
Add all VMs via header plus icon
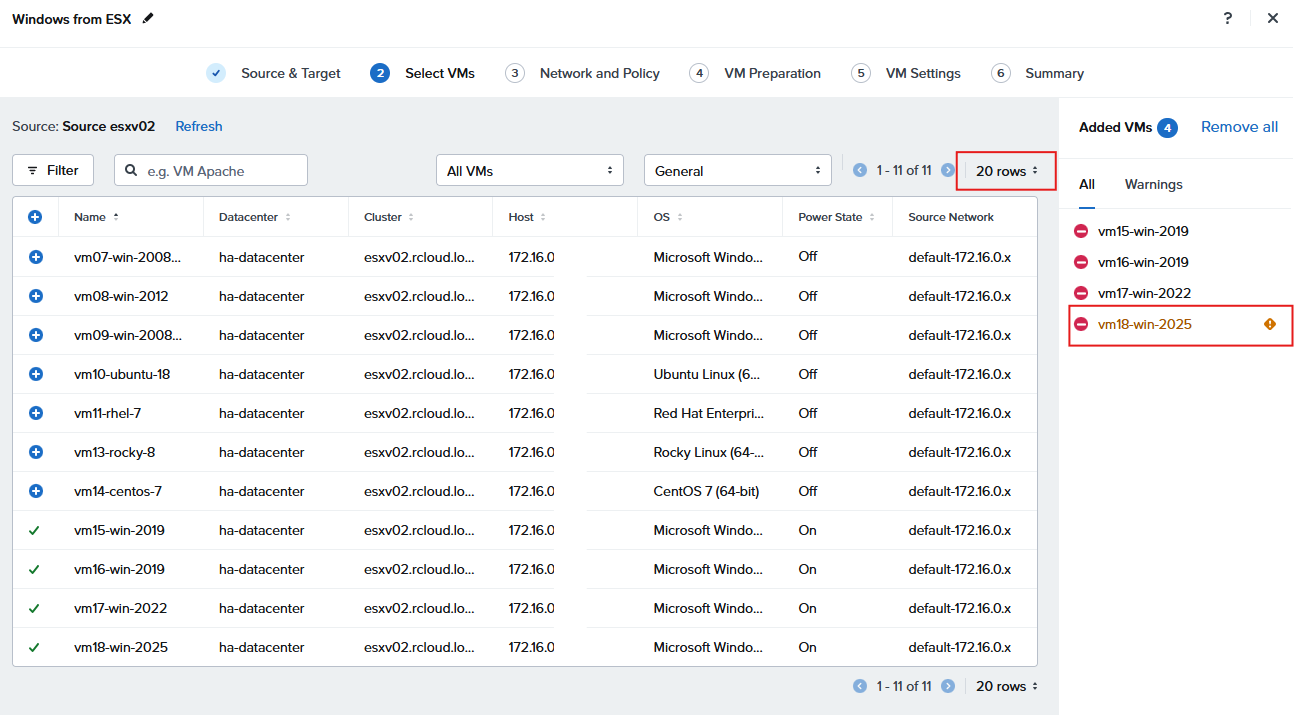tap(35, 217)
